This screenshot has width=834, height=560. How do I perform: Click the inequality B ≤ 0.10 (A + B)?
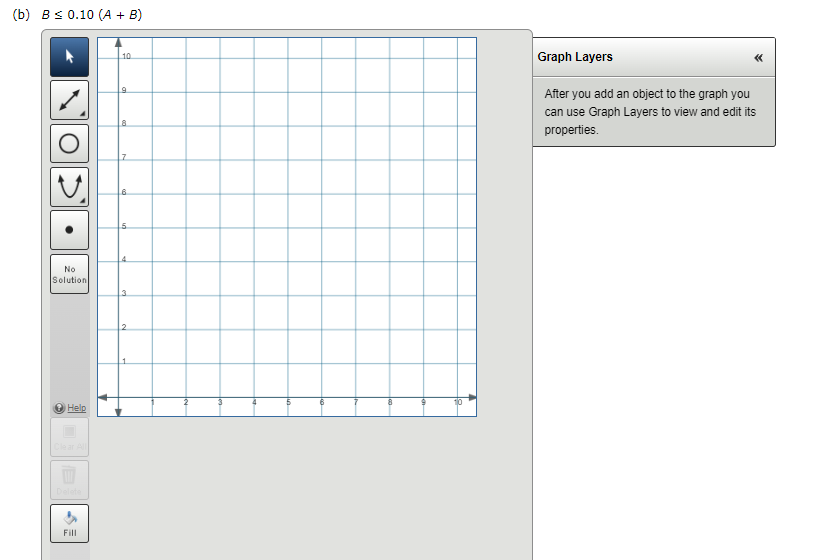coord(91,14)
